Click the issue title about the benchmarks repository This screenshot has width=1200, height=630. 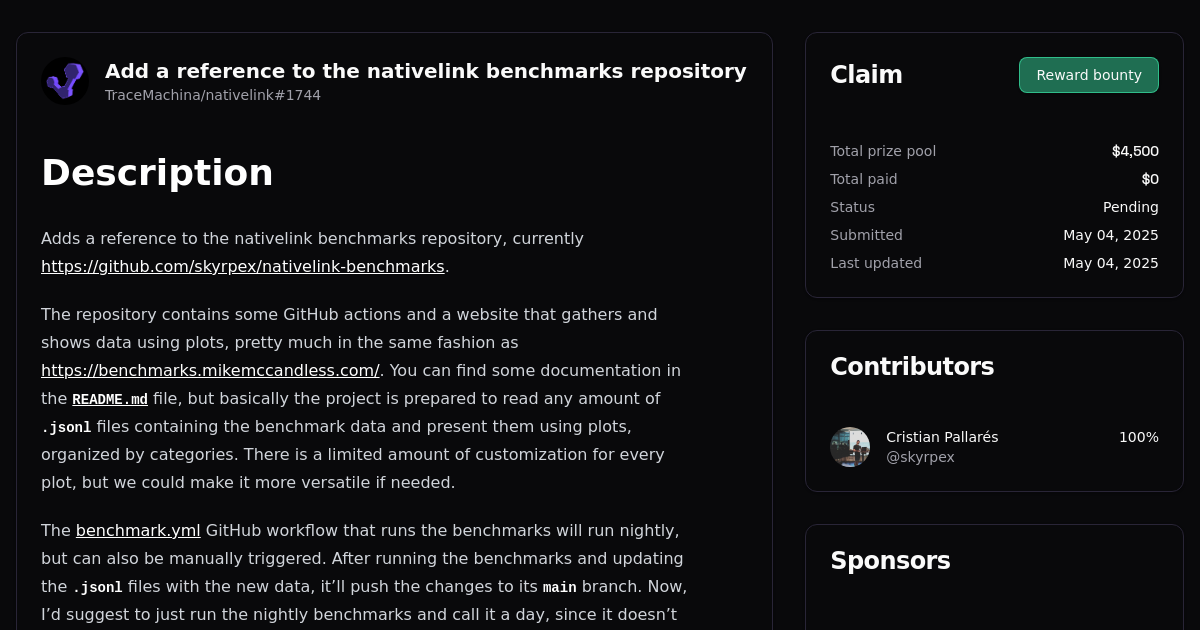click(x=425, y=71)
